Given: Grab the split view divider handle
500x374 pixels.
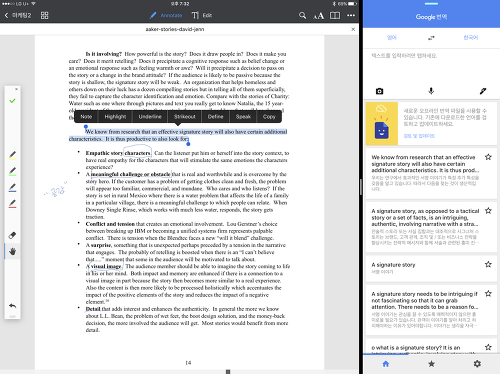Looking at the screenshot, I should [361, 187].
